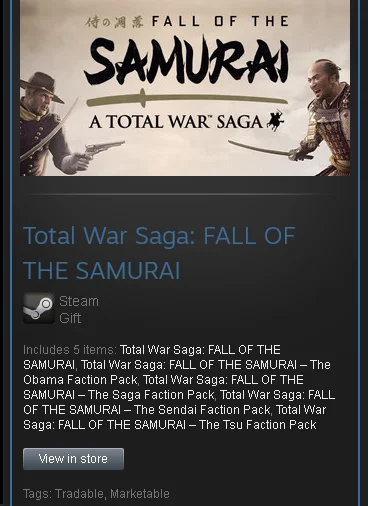The height and width of the screenshot is (506, 368).
Task: Click the revolver in the soldier's hand
Action: (x=100, y=150)
